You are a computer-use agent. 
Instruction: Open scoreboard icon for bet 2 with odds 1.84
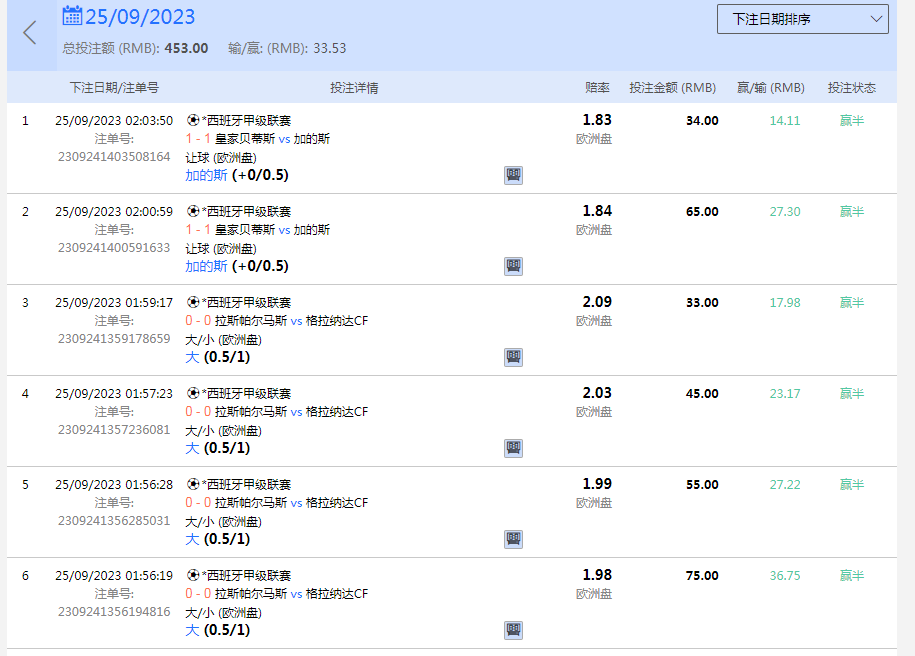(513, 266)
